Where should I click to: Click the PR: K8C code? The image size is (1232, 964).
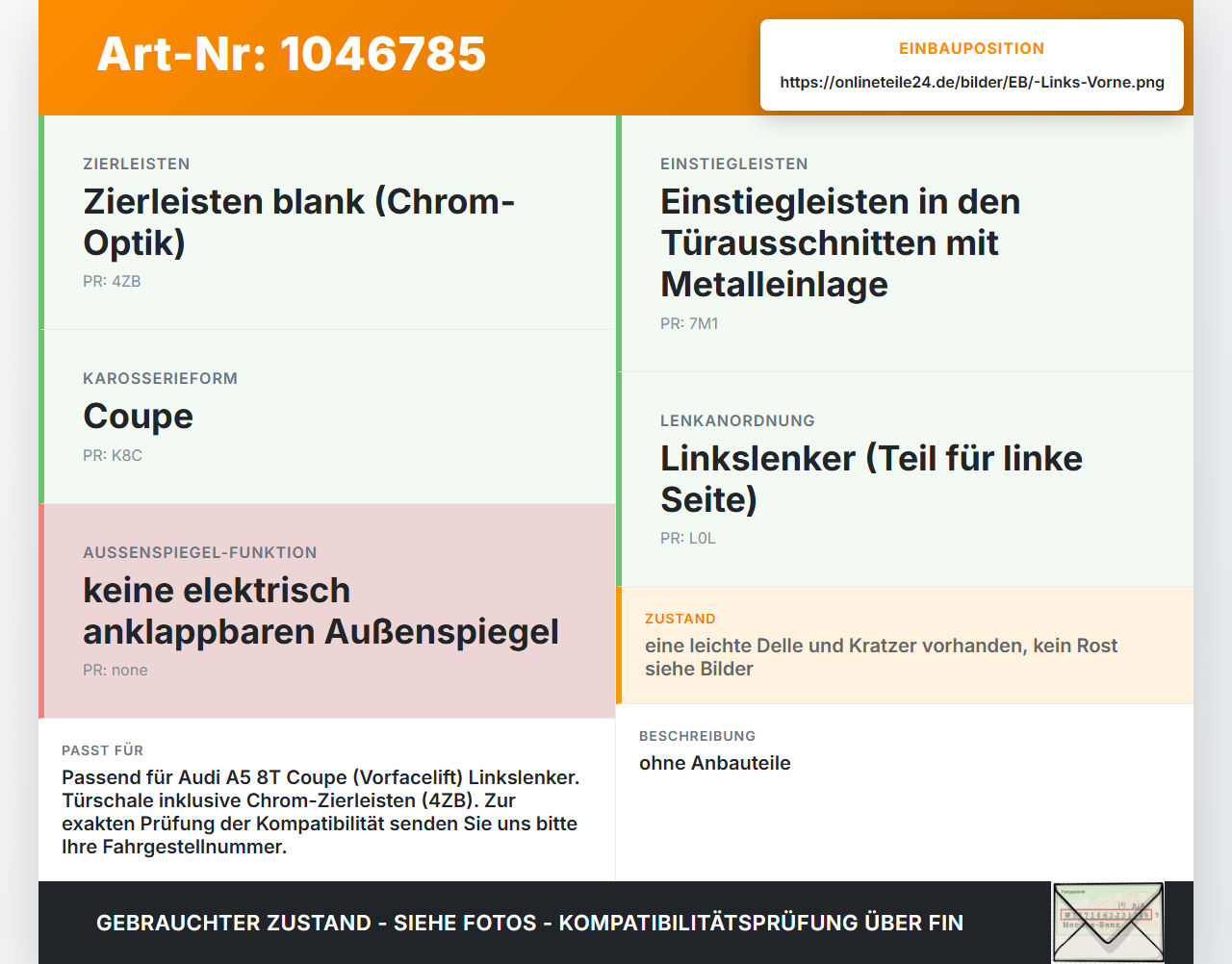click(113, 455)
